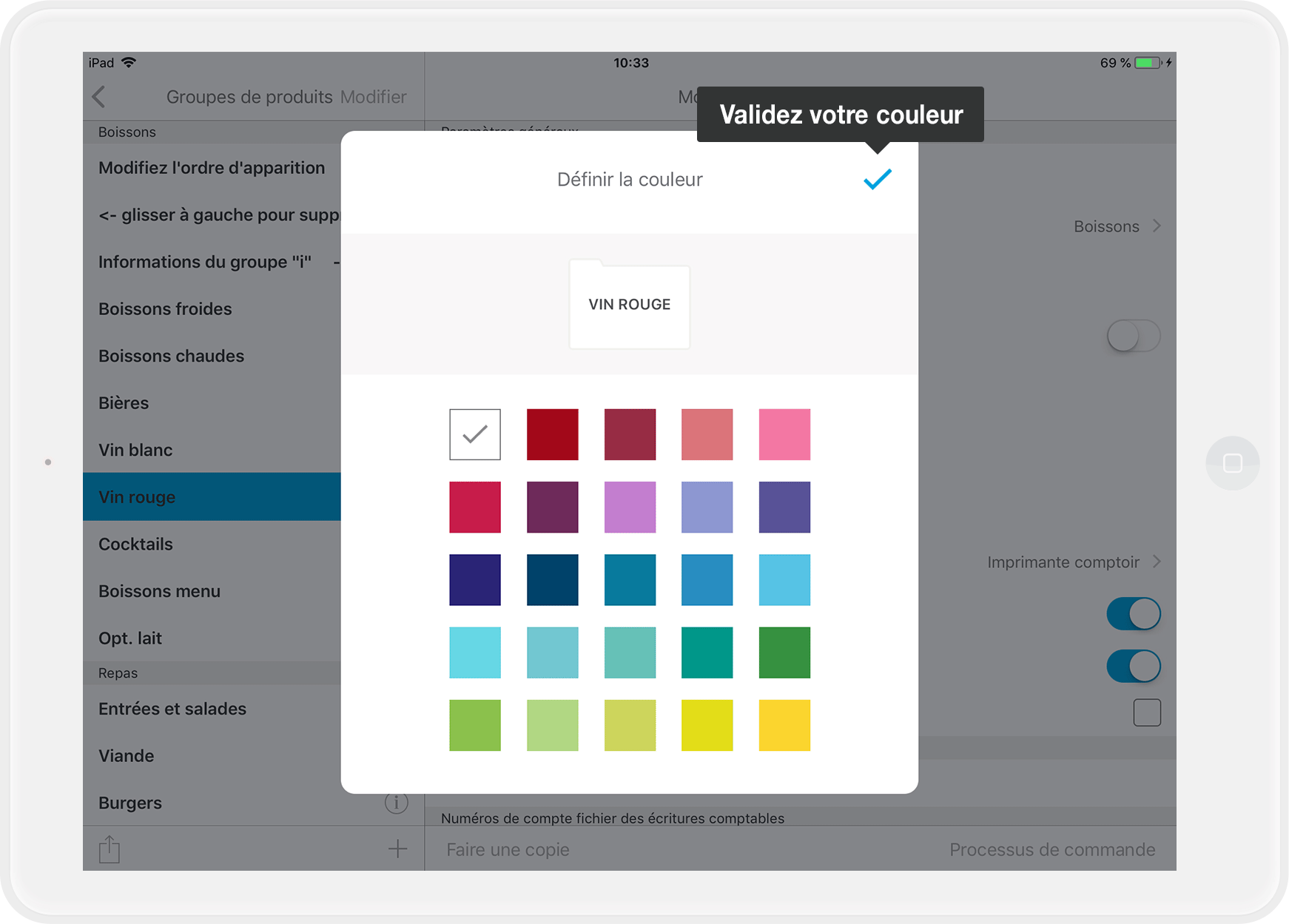Check the Wi-Fi status icon
Viewport: 1289px width, 924px height.
(x=129, y=63)
